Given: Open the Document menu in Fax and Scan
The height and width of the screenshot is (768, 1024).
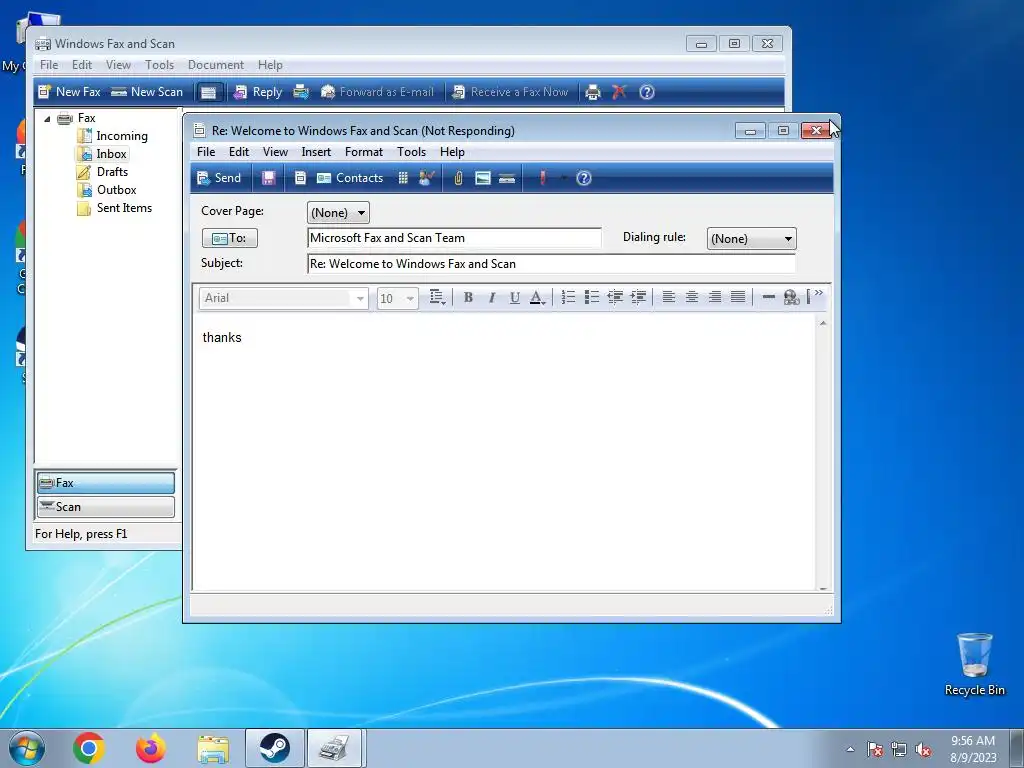Looking at the screenshot, I should point(216,65).
